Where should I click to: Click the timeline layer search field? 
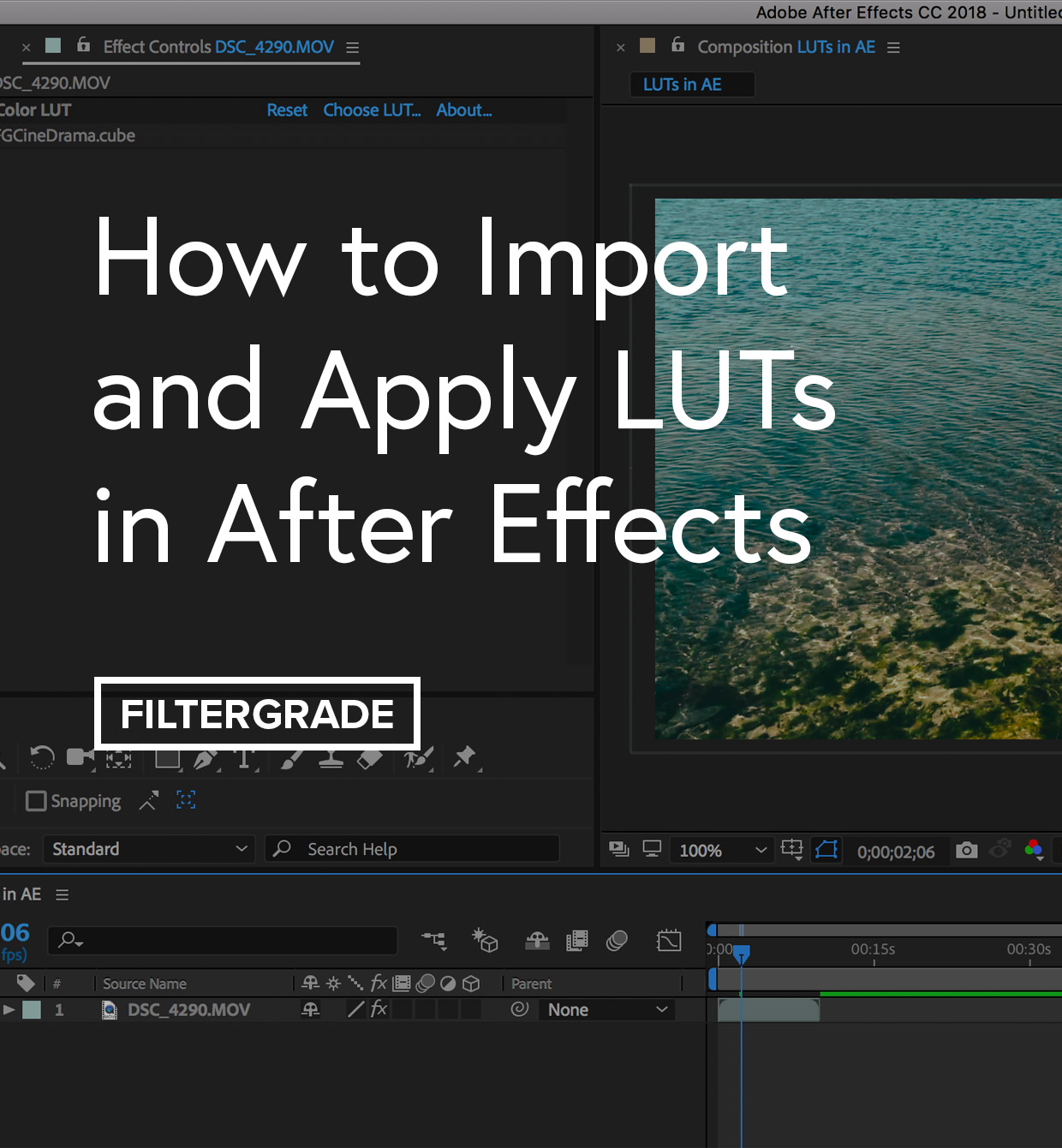(x=223, y=941)
